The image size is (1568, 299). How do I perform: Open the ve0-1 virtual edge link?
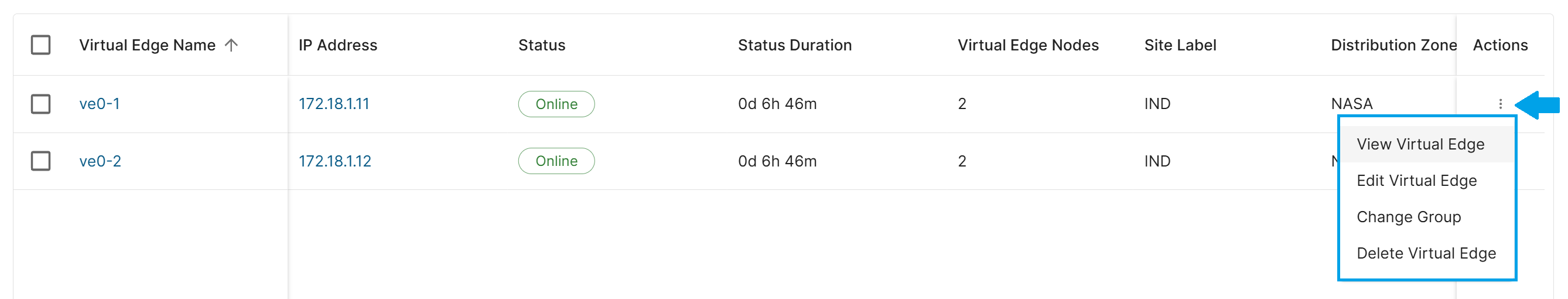[x=99, y=104]
